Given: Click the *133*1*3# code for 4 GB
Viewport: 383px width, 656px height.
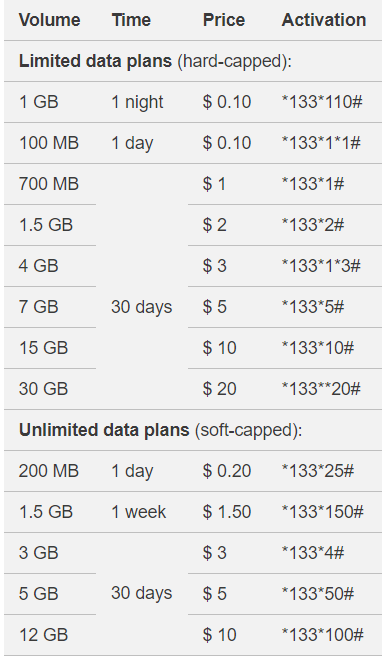Looking at the screenshot, I should point(321,266).
